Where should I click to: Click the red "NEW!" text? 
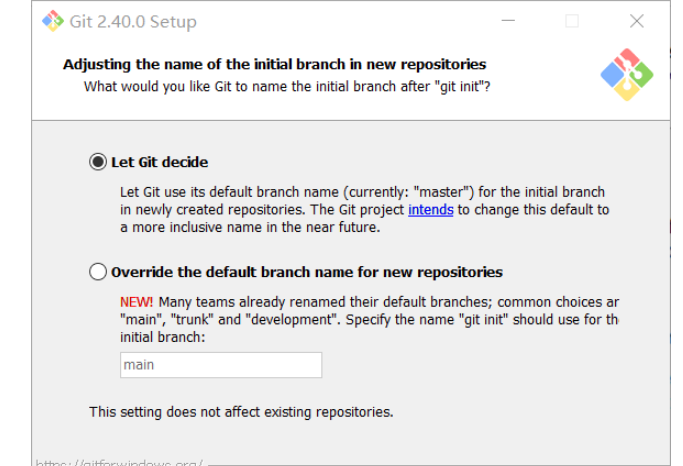[x=136, y=301]
